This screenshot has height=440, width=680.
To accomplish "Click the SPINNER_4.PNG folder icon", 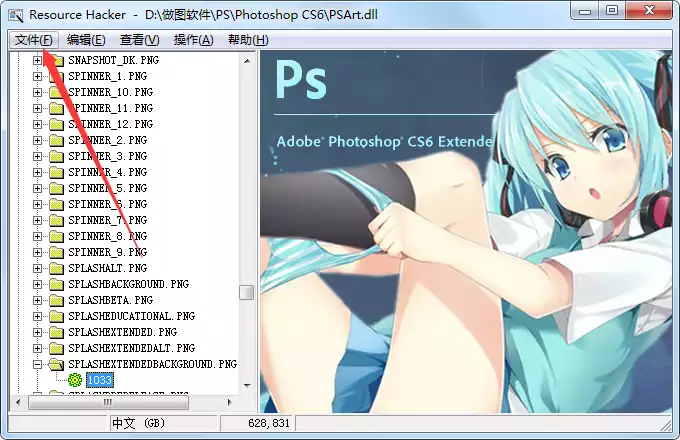I will tap(56, 173).
